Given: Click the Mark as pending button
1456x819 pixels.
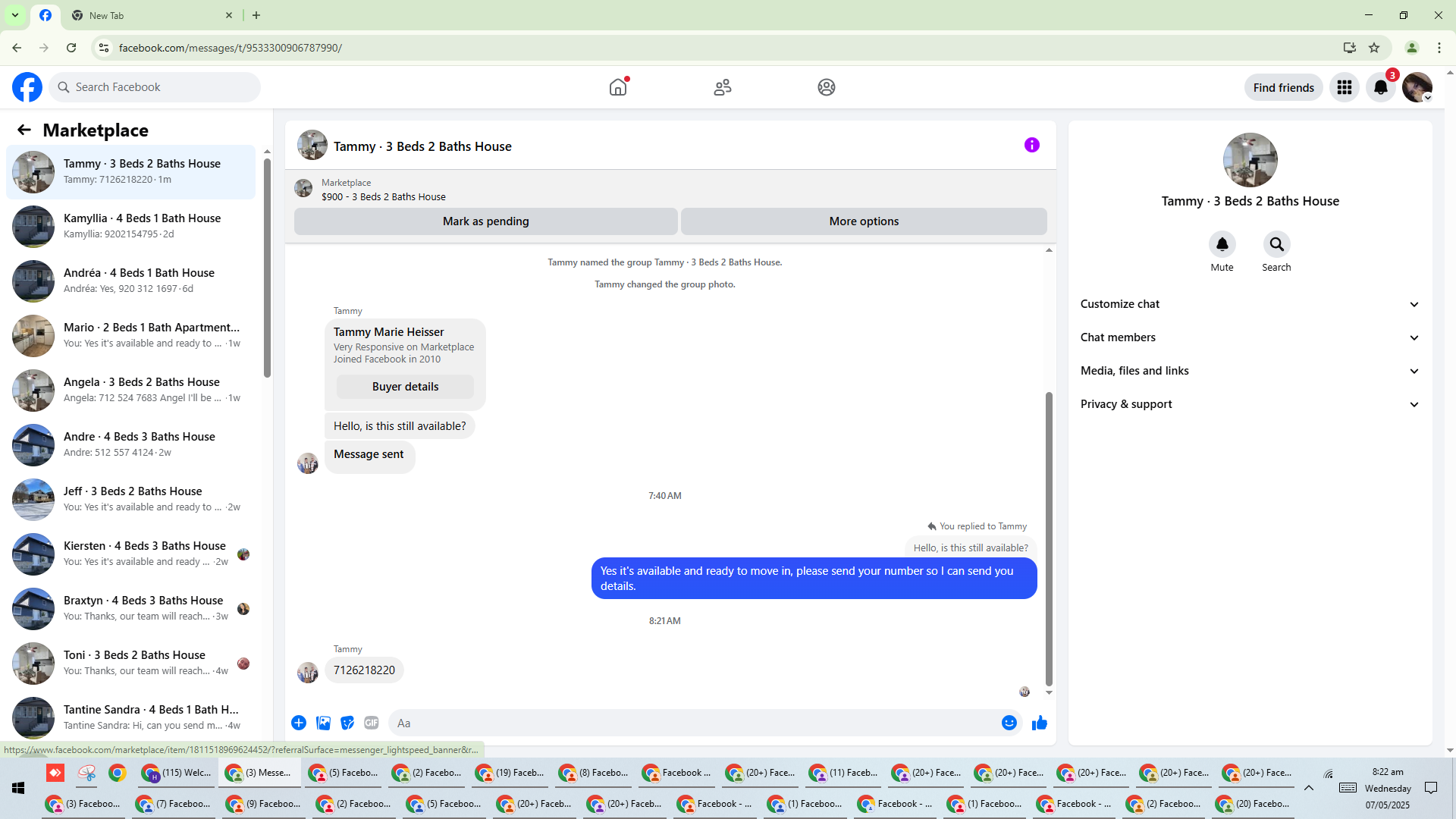Looking at the screenshot, I should click(485, 221).
